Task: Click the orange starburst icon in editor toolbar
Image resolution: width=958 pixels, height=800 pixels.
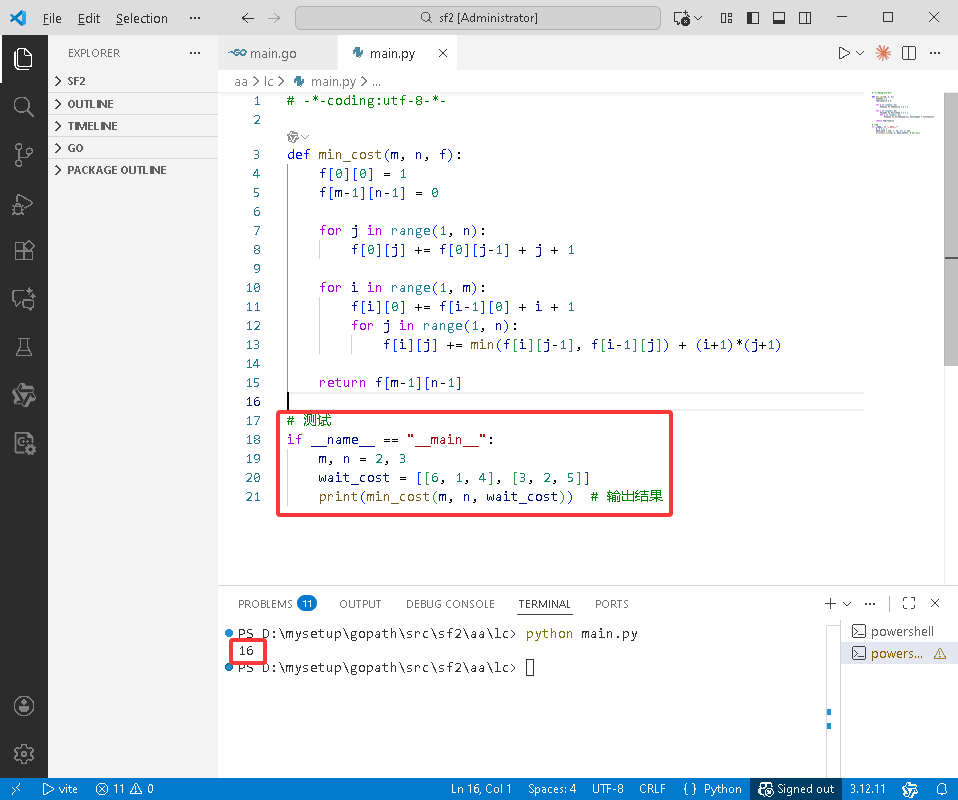Action: tap(882, 53)
